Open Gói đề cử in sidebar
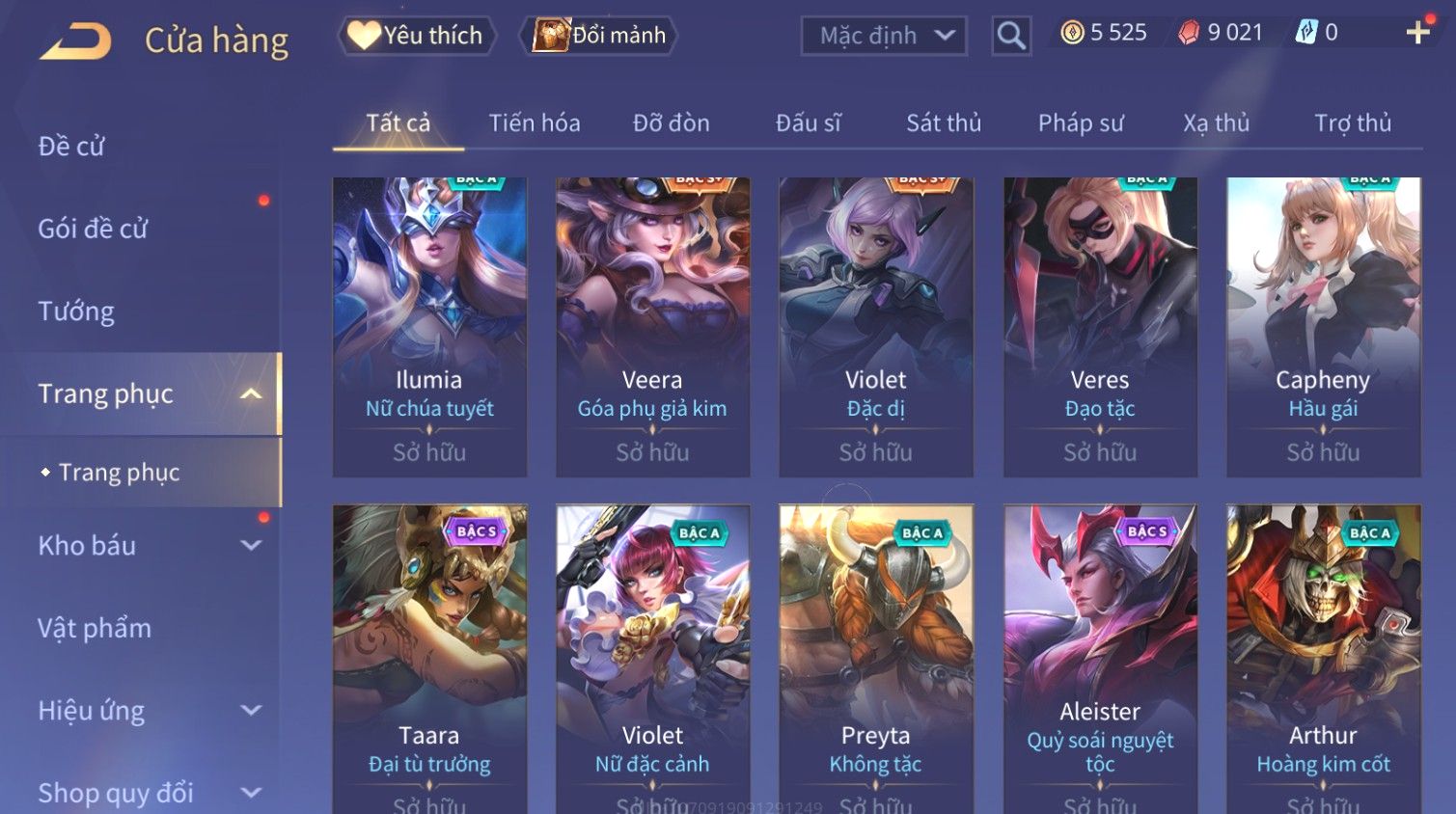Image resolution: width=1456 pixels, height=814 pixels. pyautogui.click(x=93, y=229)
